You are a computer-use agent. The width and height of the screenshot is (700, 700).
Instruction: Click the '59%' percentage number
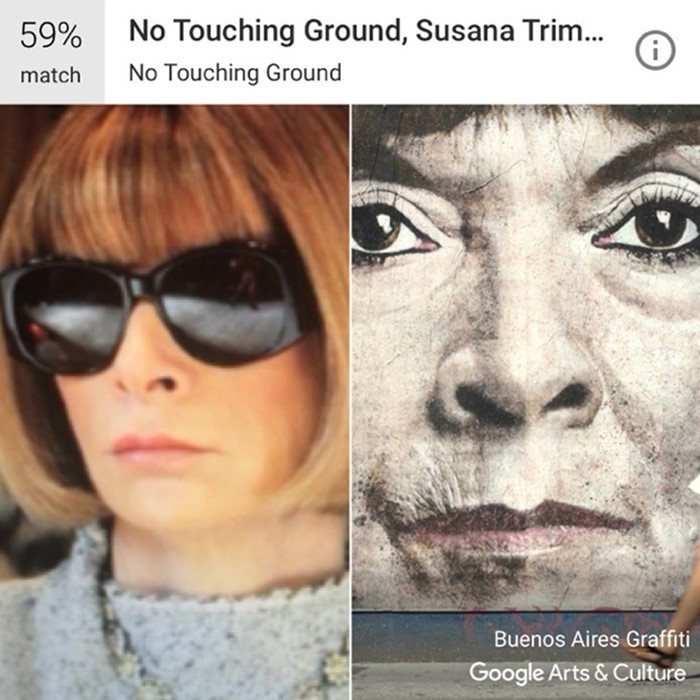coord(51,36)
